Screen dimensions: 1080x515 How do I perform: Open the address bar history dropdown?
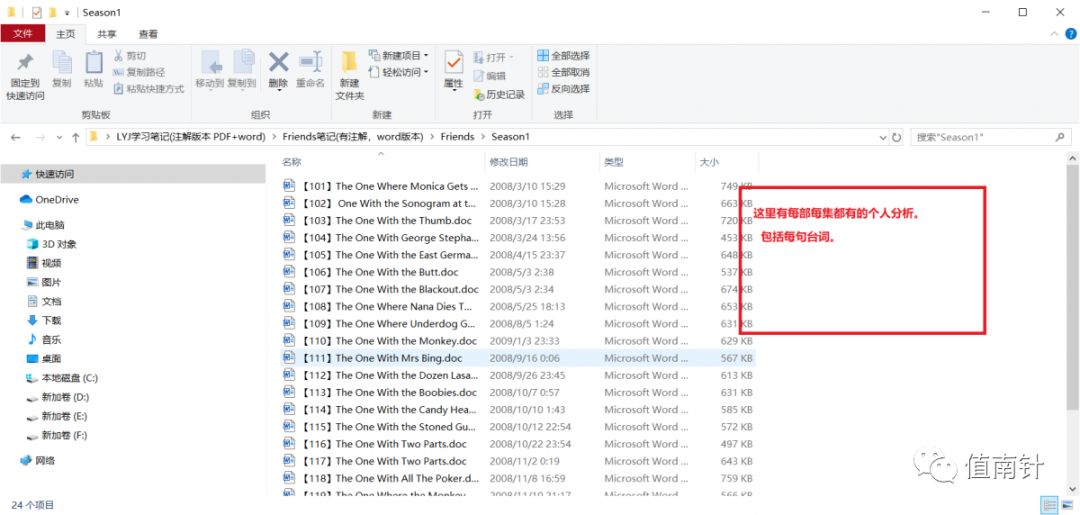click(884, 138)
